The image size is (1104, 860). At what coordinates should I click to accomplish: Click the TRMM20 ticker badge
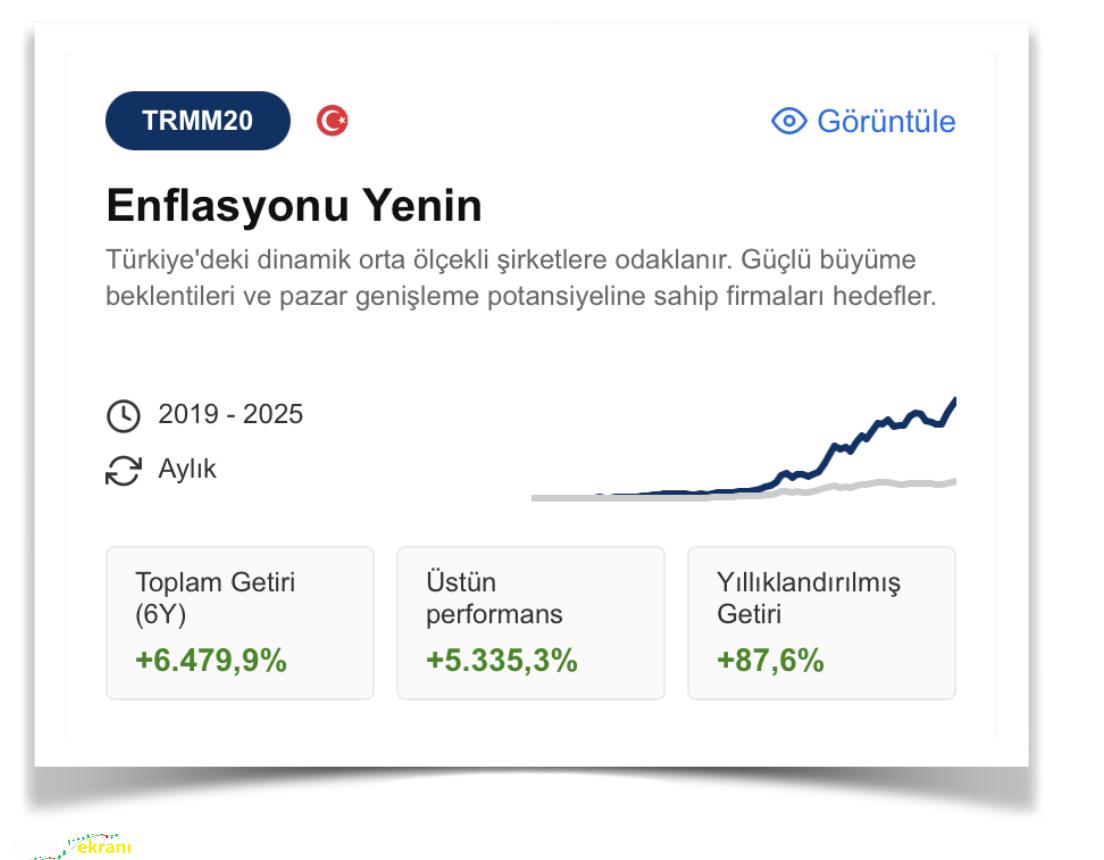tap(197, 120)
